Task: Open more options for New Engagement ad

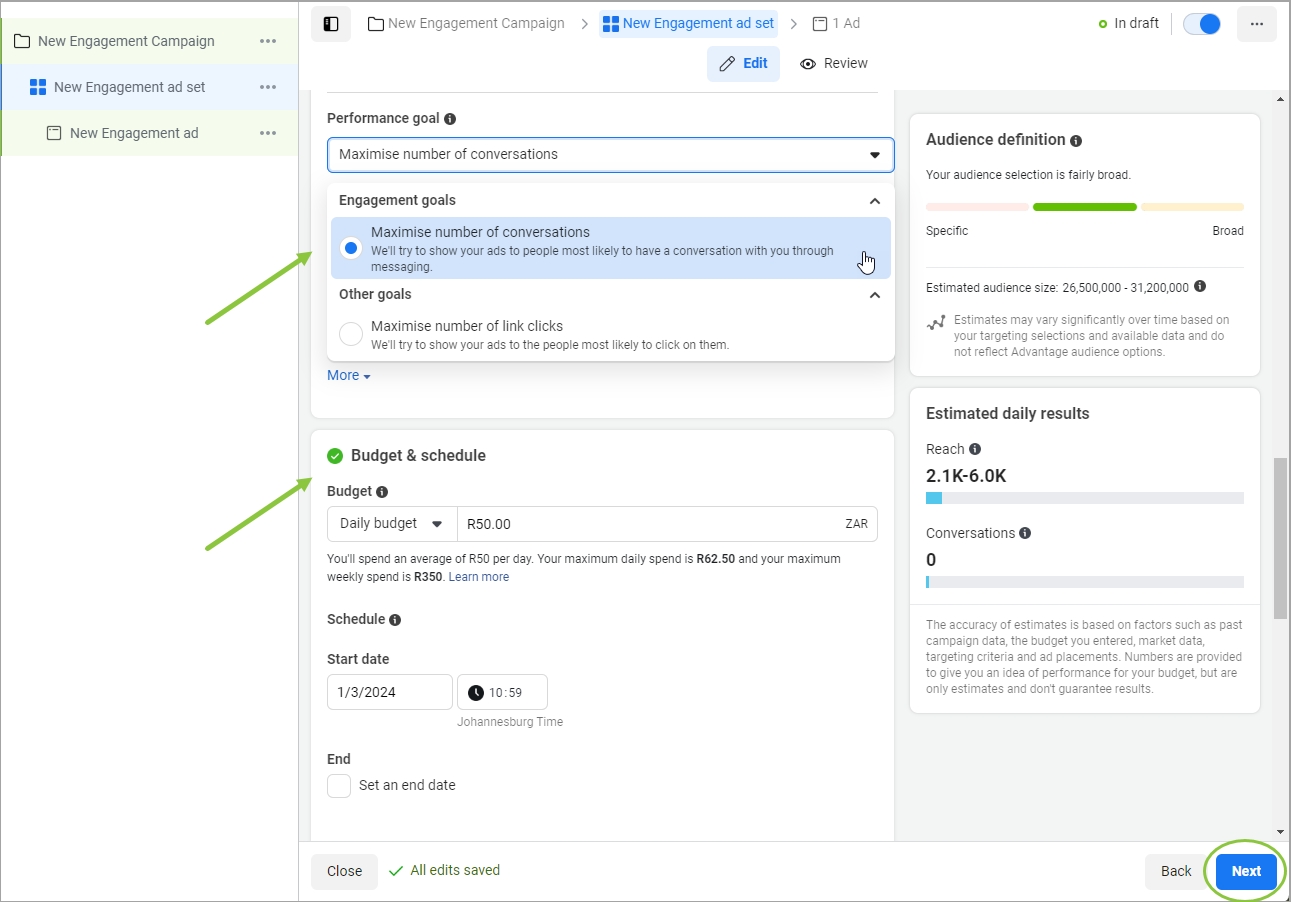Action: 268,133
